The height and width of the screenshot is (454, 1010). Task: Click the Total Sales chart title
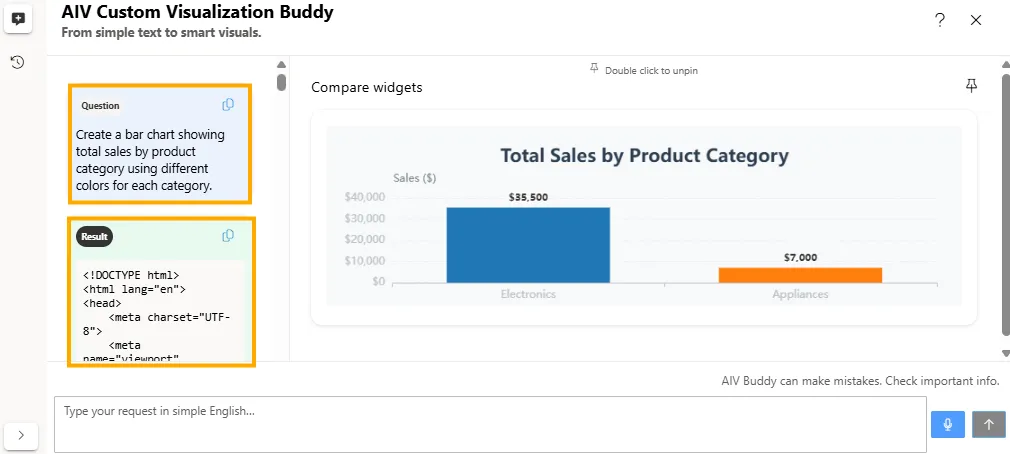644,156
